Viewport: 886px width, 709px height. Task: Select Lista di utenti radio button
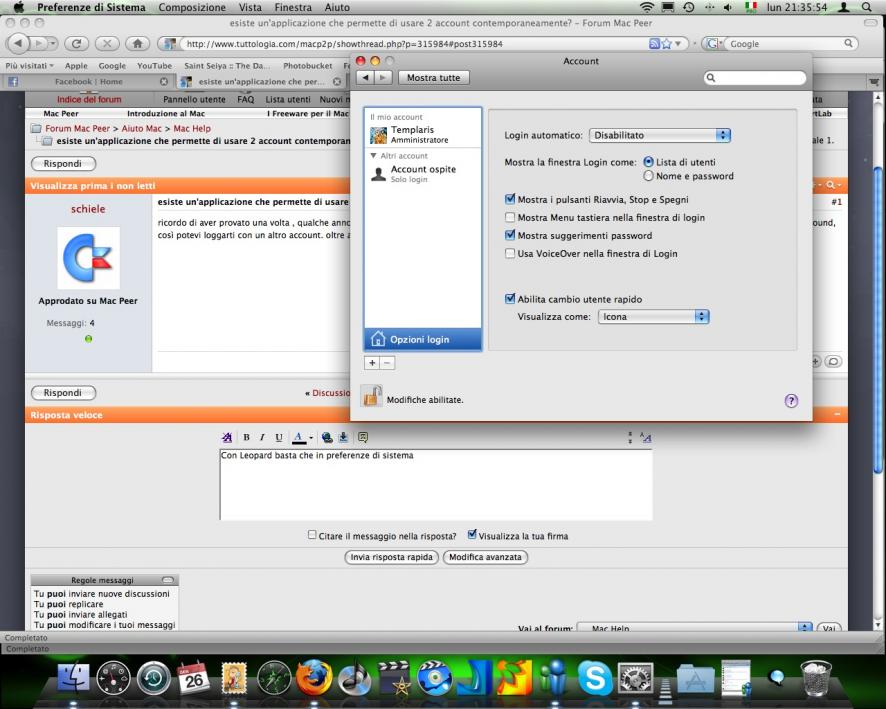(x=648, y=162)
